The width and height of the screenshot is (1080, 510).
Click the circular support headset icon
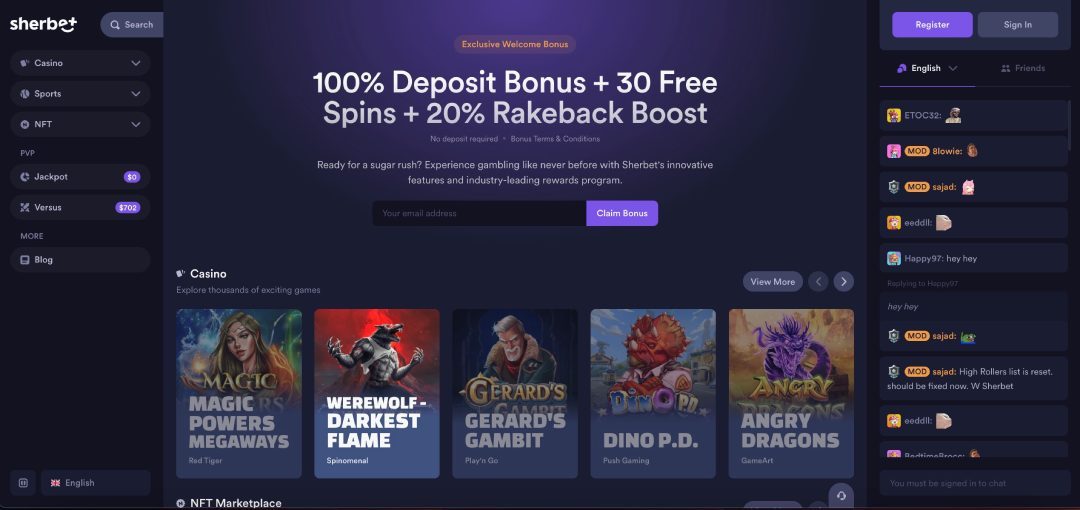click(x=841, y=496)
